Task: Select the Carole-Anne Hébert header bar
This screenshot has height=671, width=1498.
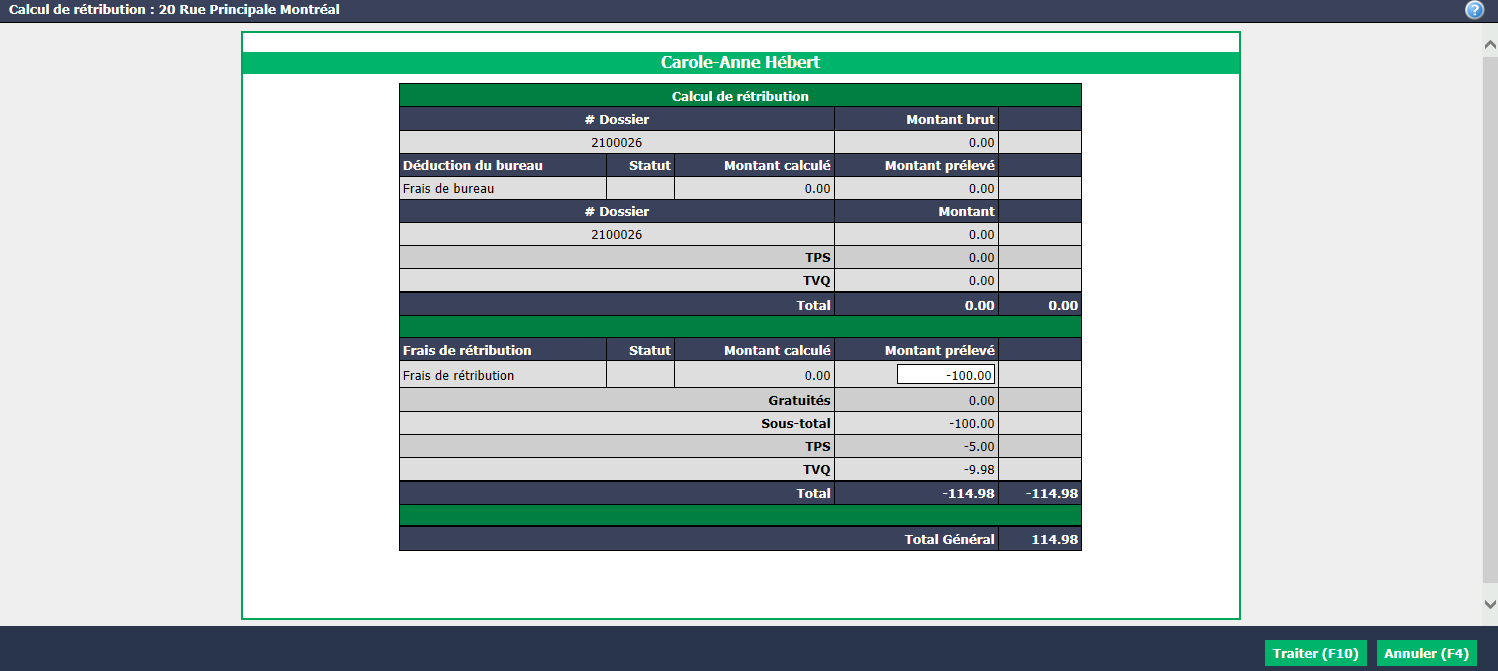Action: coord(740,62)
